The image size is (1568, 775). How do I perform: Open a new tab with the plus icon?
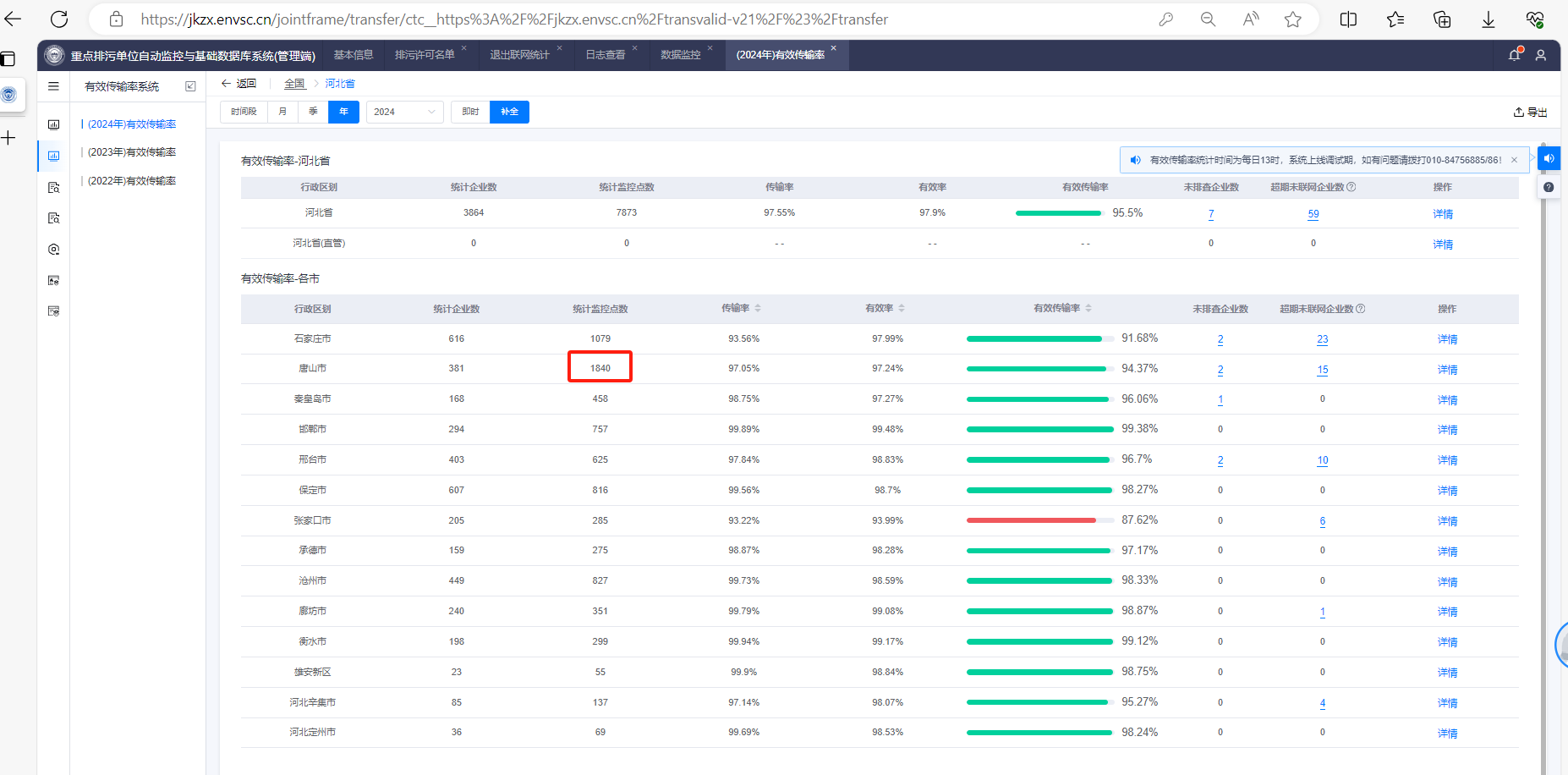tap(8, 138)
